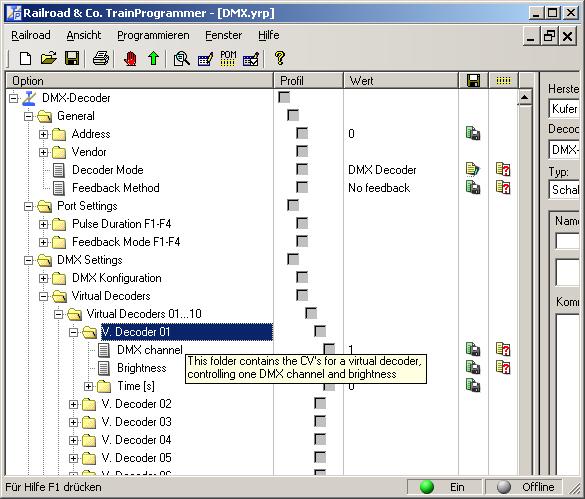
Task: Toggle Profil checkbox for Port Settings row
Action: [x=293, y=205]
